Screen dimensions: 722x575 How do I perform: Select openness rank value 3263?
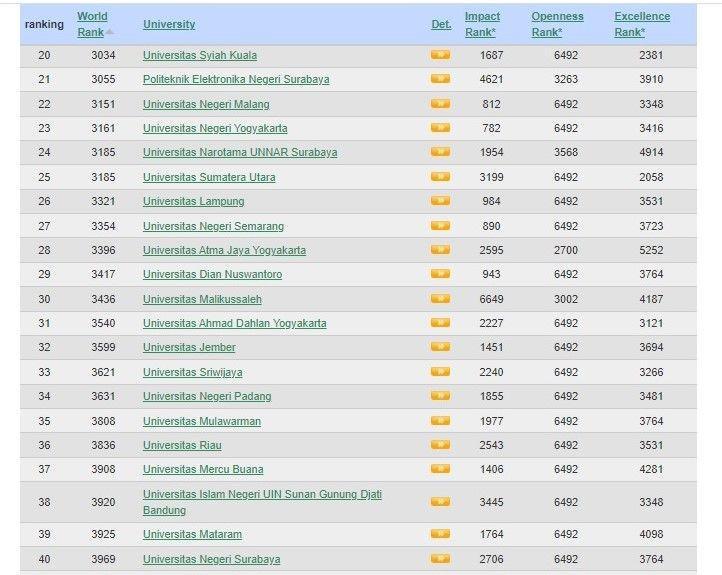(565, 79)
